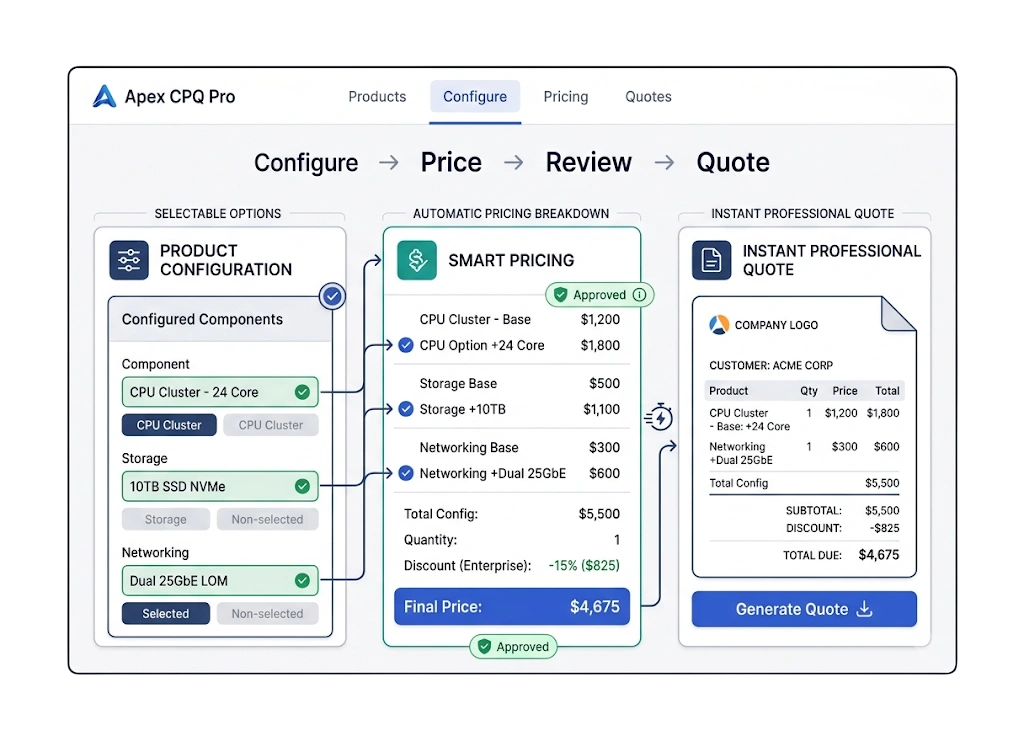The height and width of the screenshot is (741, 1024).
Task: Click the bottom Approved badge
Action: tap(513, 646)
